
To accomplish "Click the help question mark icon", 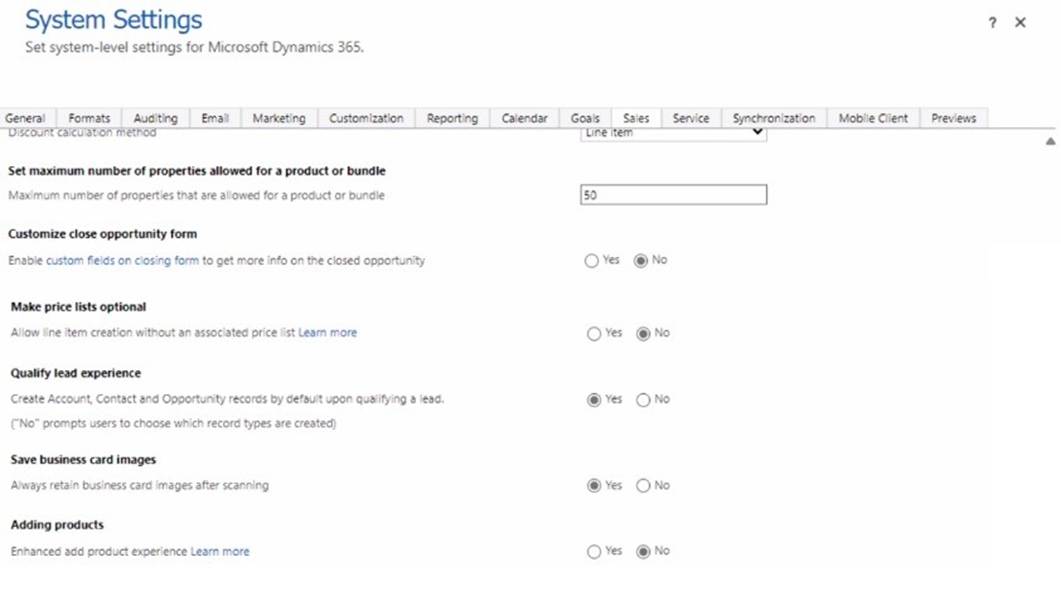I will [992, 23].
